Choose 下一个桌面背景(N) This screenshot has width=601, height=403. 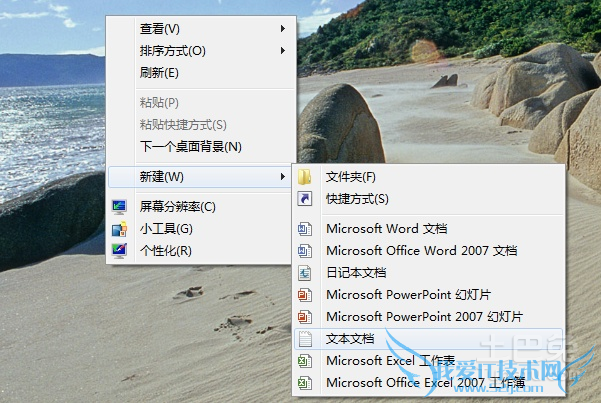(x=201, y=146)
